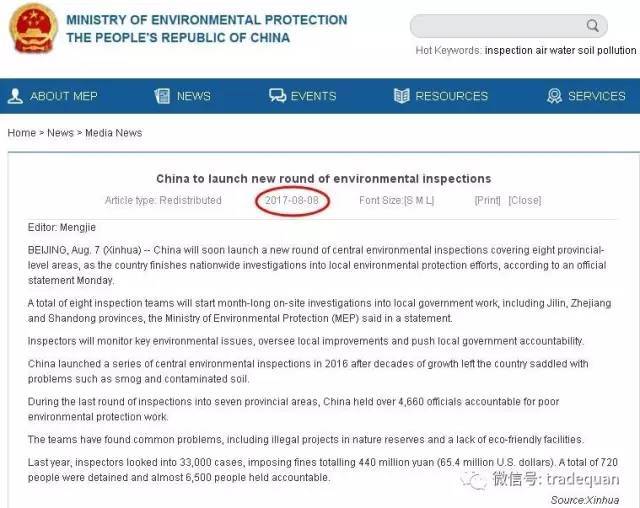Click the Services badge icon
The height and width of the screenshot is (508, 640).
[x=554, y=96]
